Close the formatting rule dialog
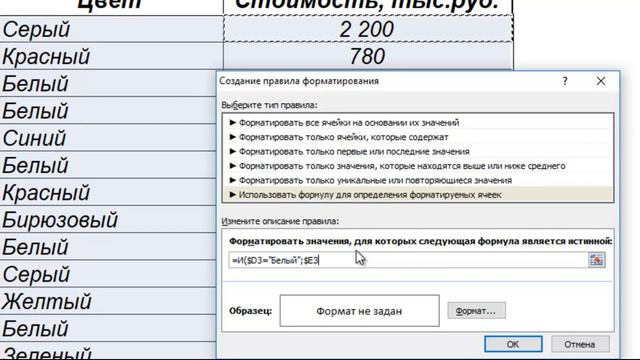The height and width of the screenshot is (360, 640). [601, 81]
